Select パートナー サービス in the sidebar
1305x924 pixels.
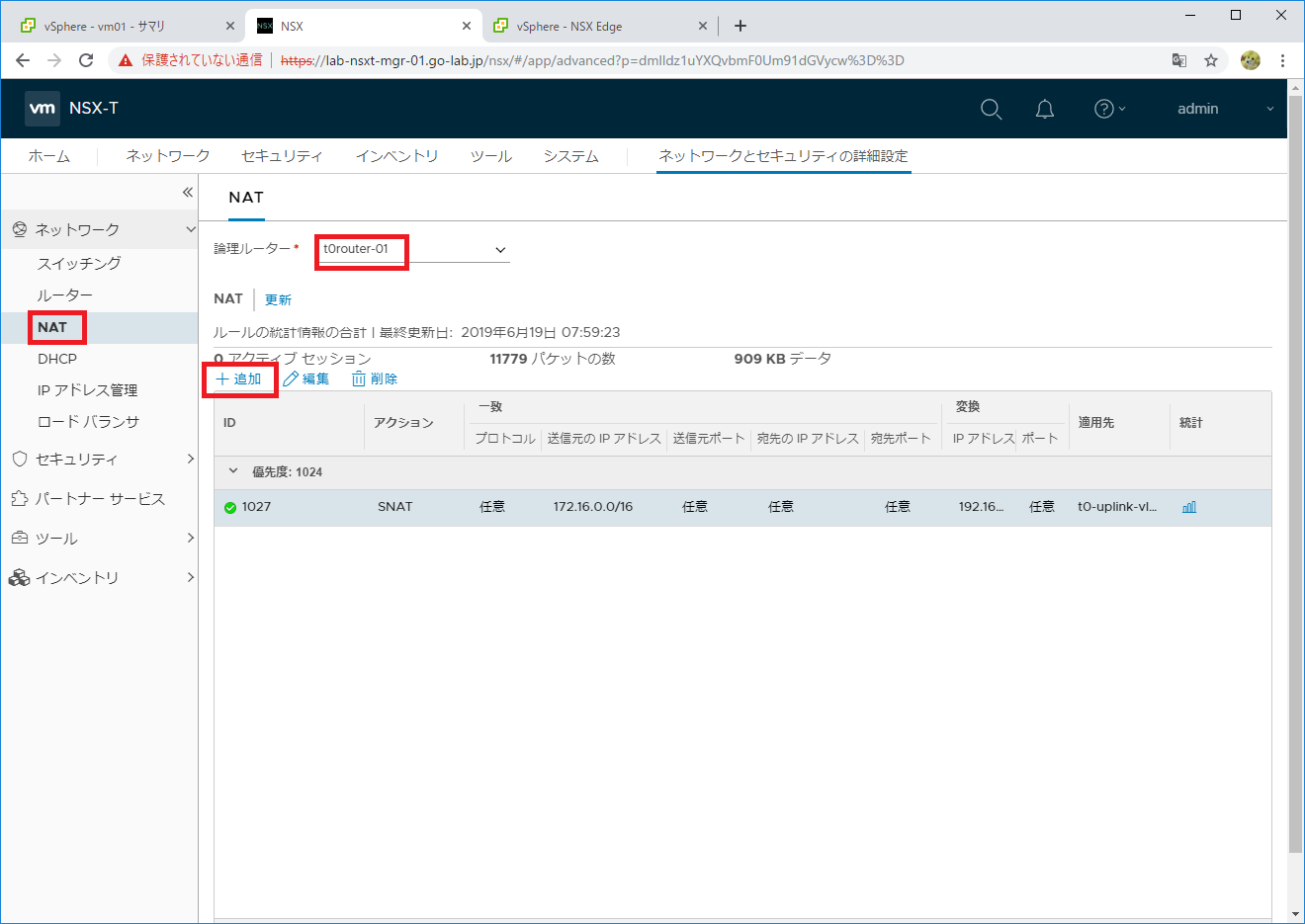(x=99, y=498)
